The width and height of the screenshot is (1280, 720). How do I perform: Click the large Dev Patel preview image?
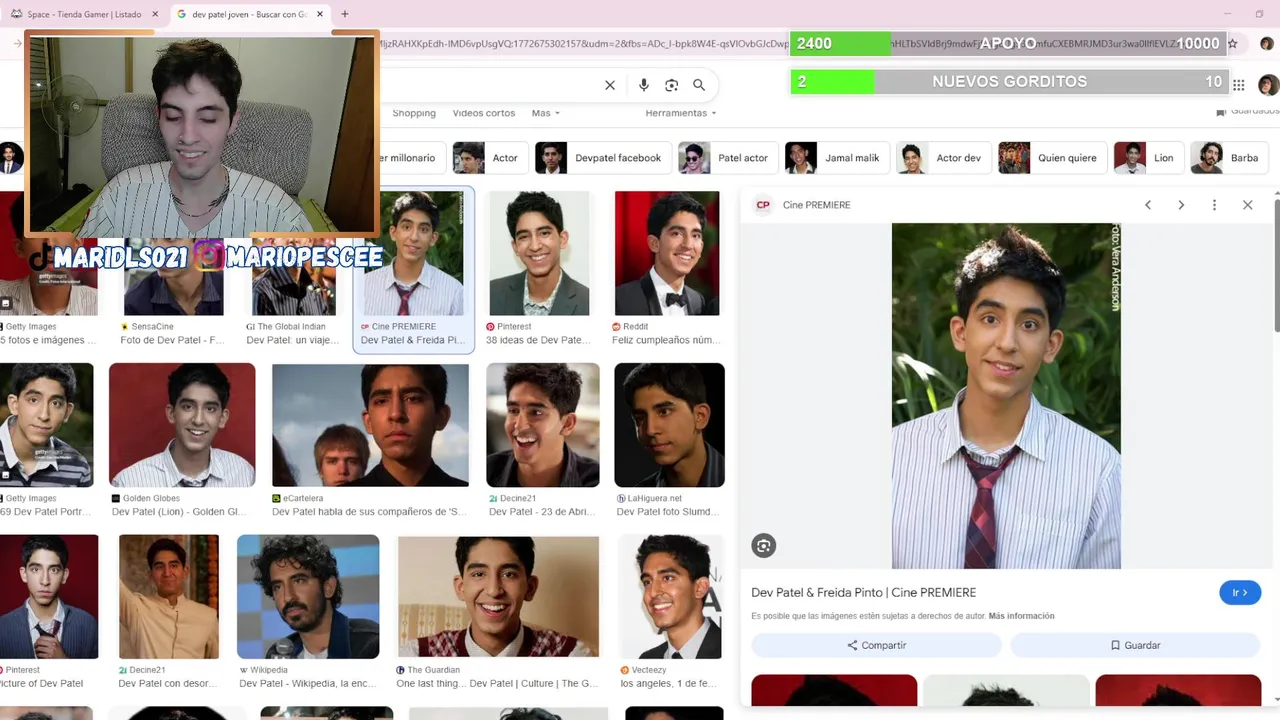(1006, 396)
